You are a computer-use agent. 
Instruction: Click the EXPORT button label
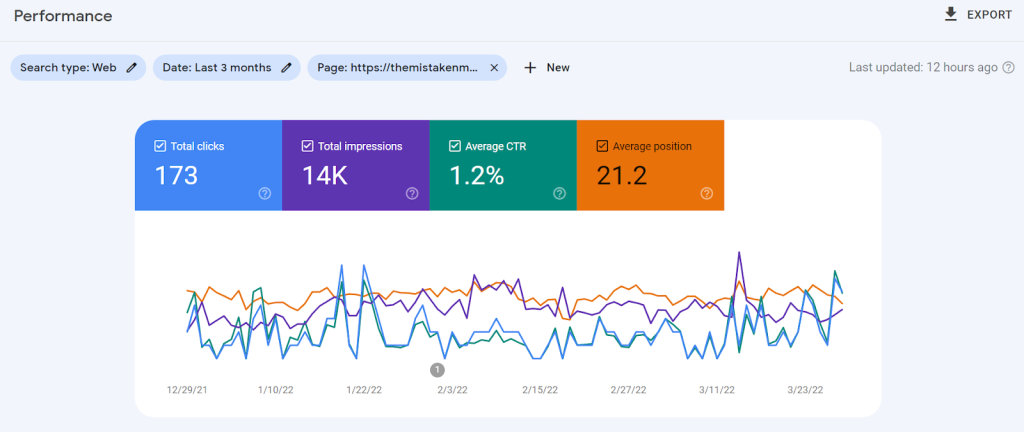[989, 15]
